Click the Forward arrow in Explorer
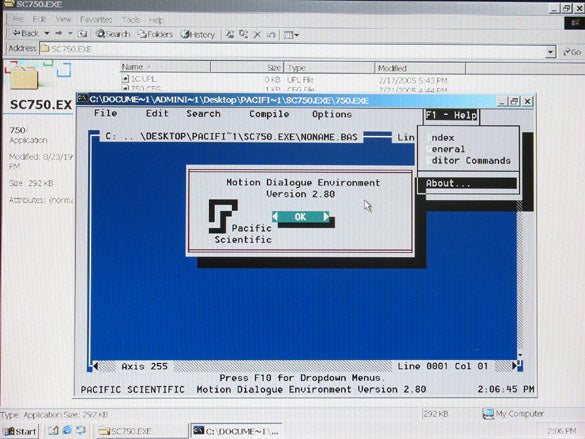This screenshot has height=439, width=585. [59, 33]
